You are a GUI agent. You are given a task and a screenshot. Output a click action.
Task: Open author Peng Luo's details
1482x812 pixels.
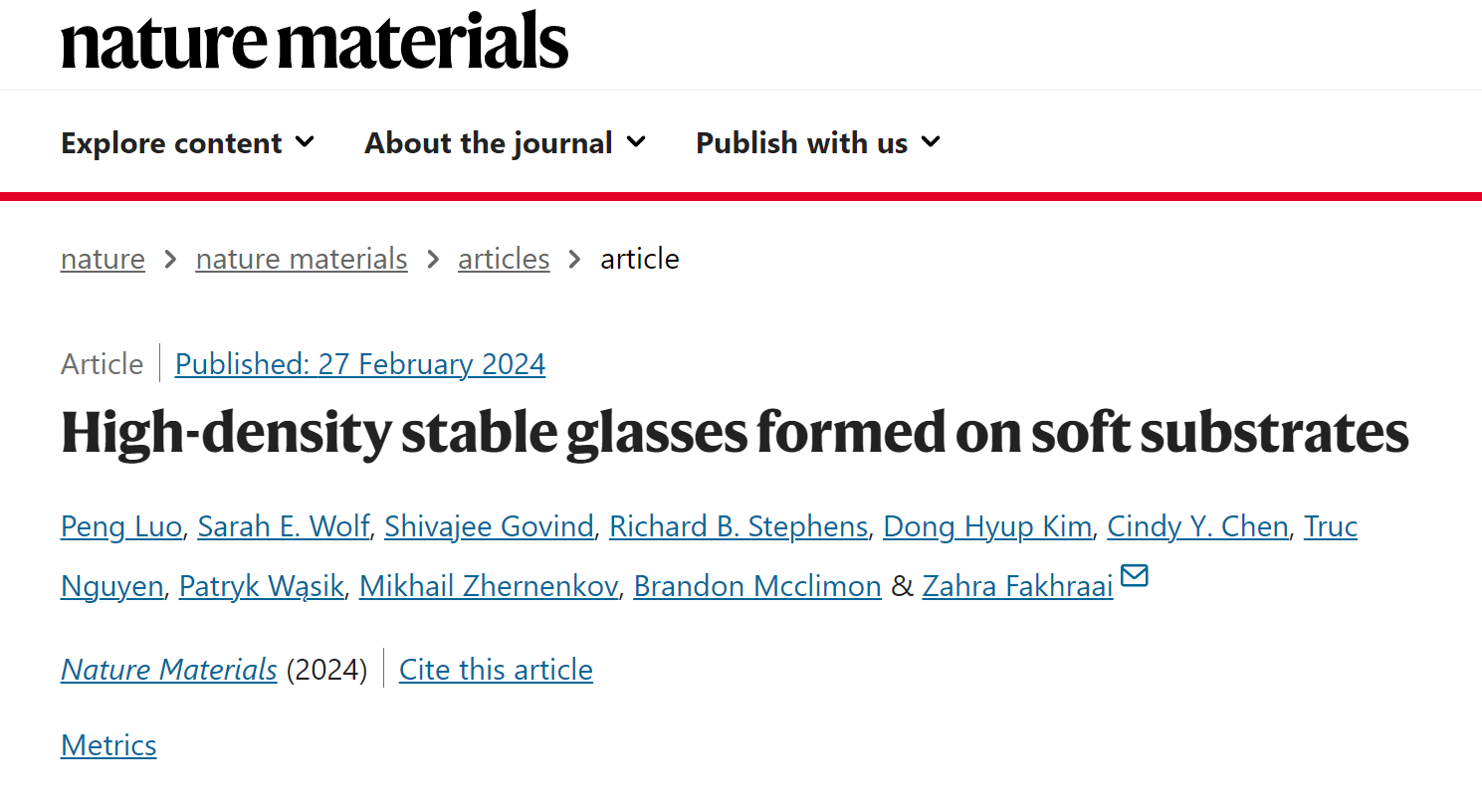[x=121, y=526]
